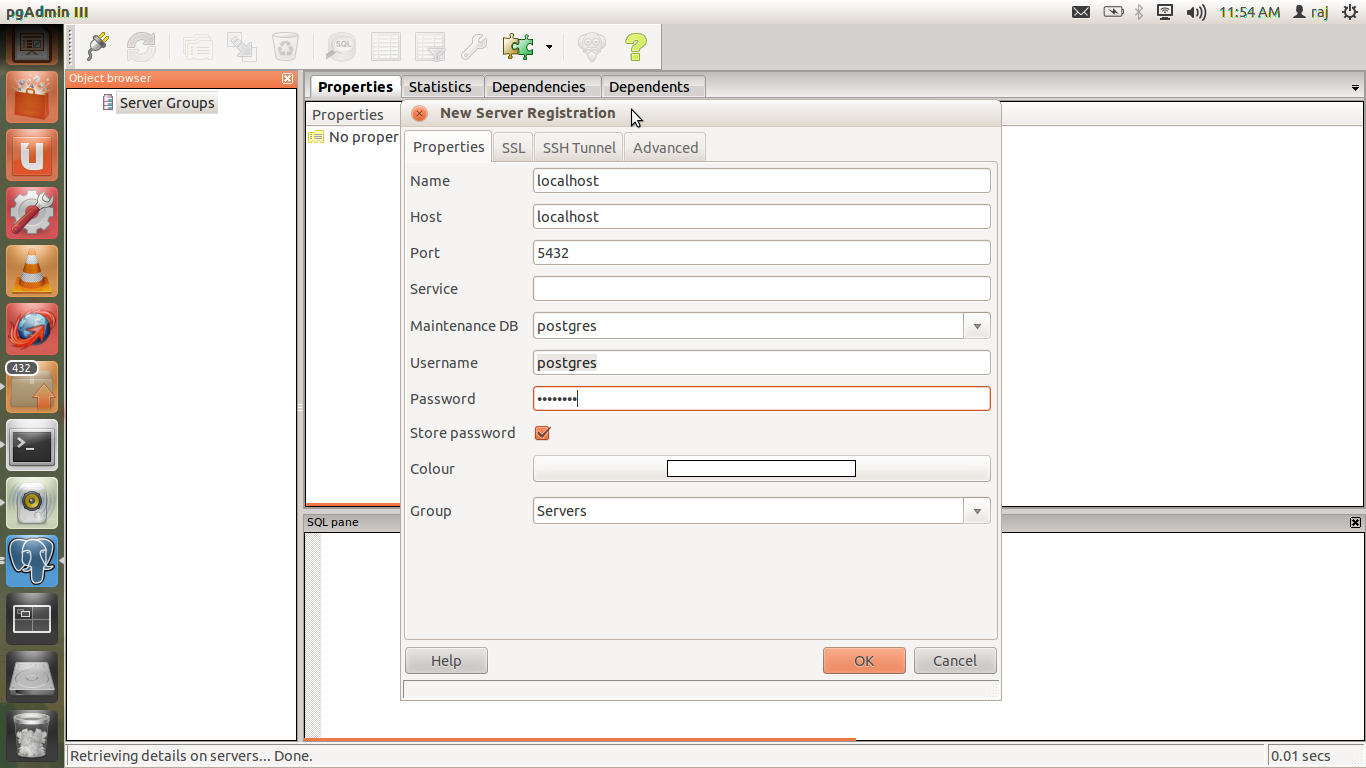Click the View data grid toolbar icon

coord(386,46)
